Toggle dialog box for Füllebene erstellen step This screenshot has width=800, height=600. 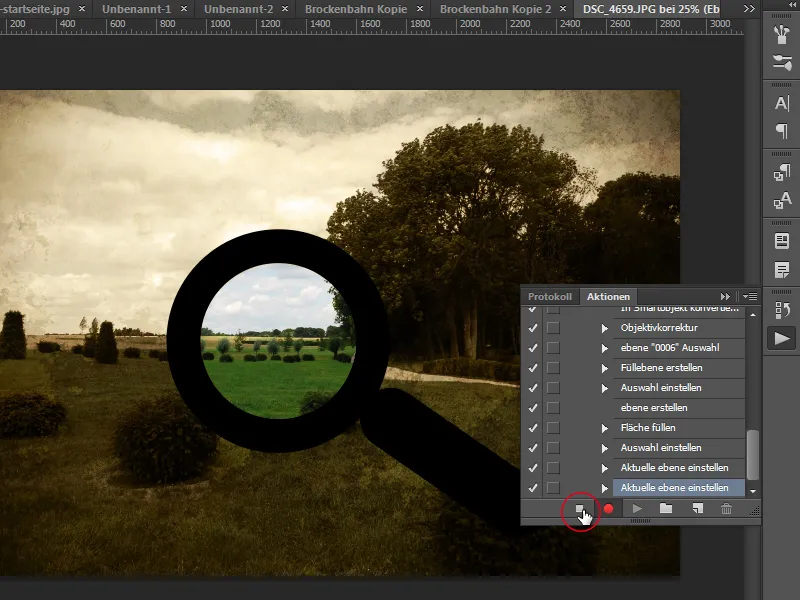click(x=553, y=367)
